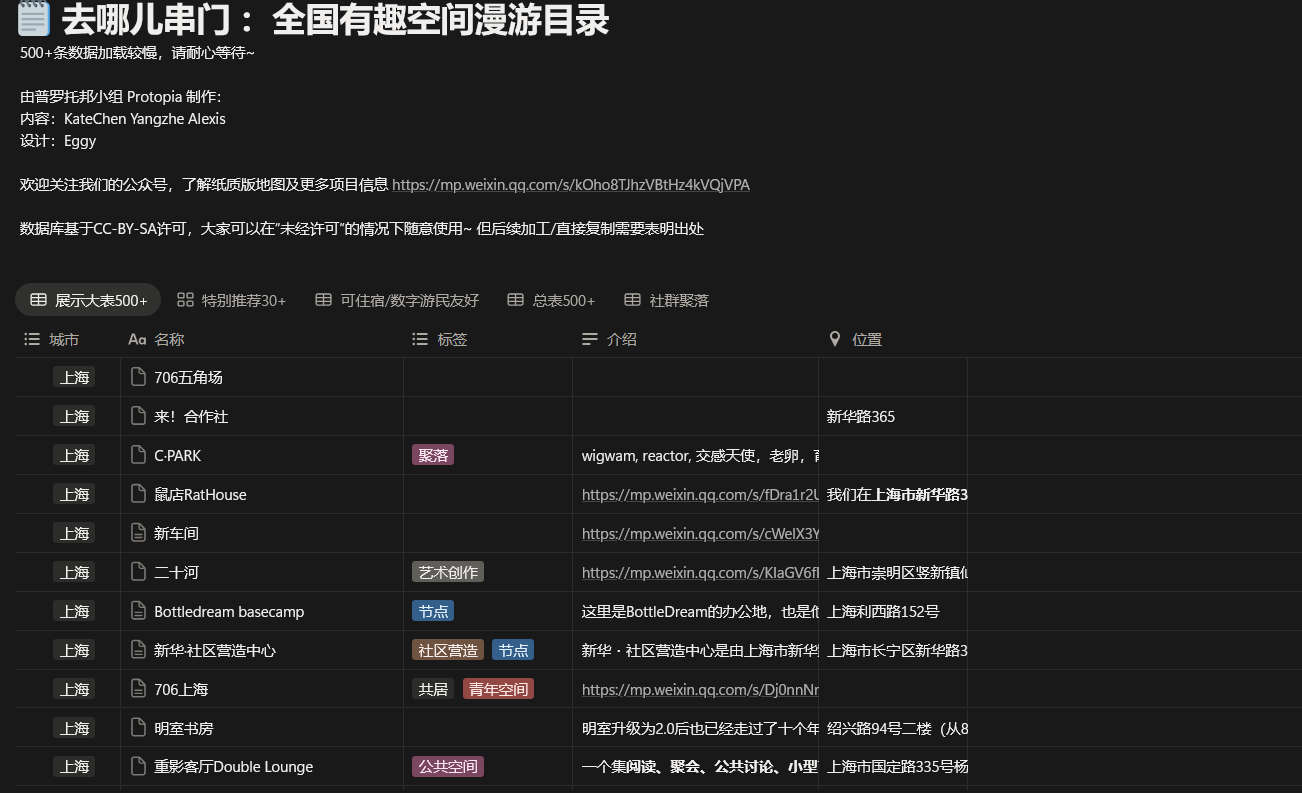
Task: Open the 位置 column header menu
Action: pyautogui.click(x=893, y=340)
